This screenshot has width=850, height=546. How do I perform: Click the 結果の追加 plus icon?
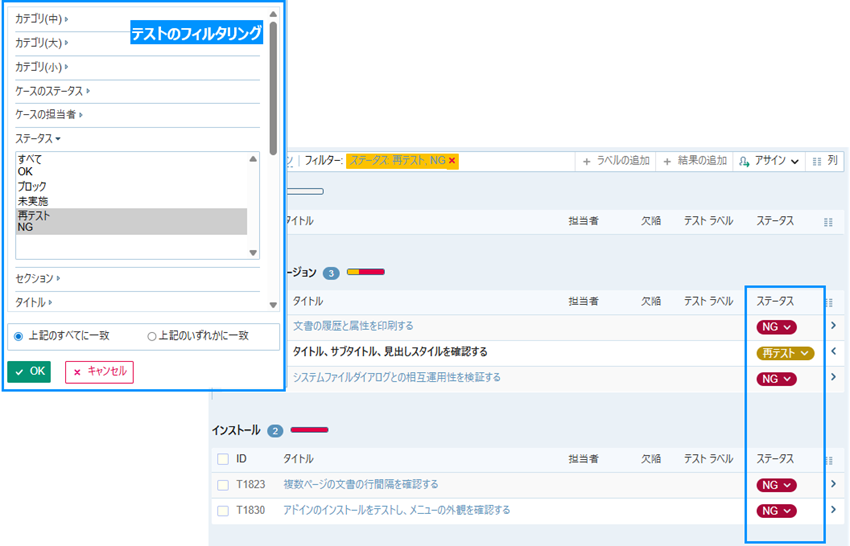(667, 161)
